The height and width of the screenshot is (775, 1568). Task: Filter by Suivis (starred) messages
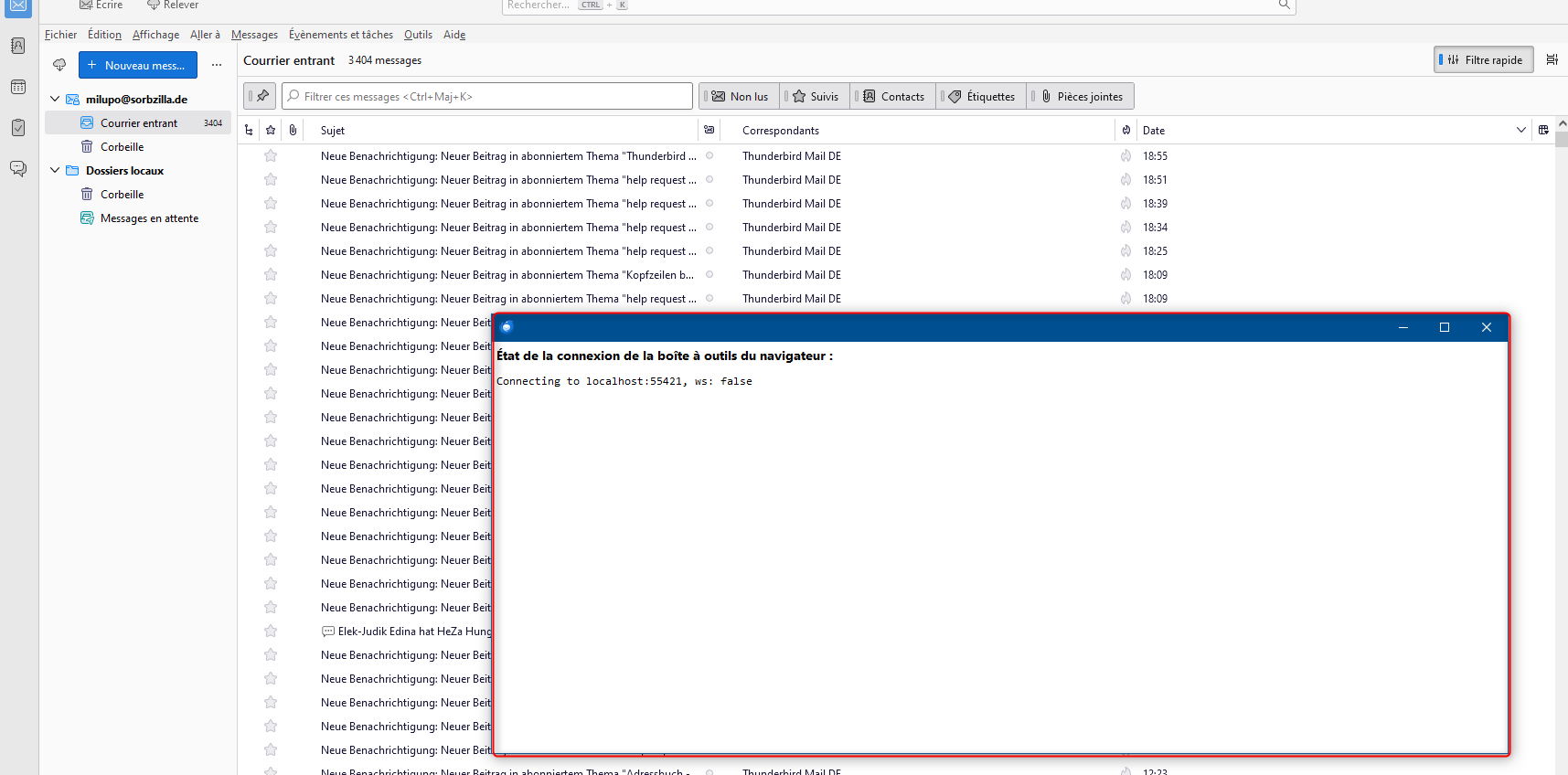815,96
